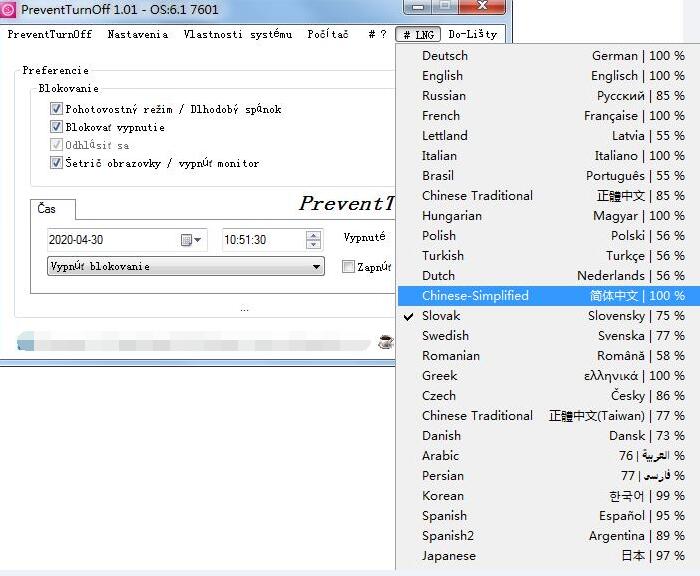Open the Vlastnosti systému menu
The width and height of the screenshot is (700, 576).
pyautogui.click(x=238, y=34)
